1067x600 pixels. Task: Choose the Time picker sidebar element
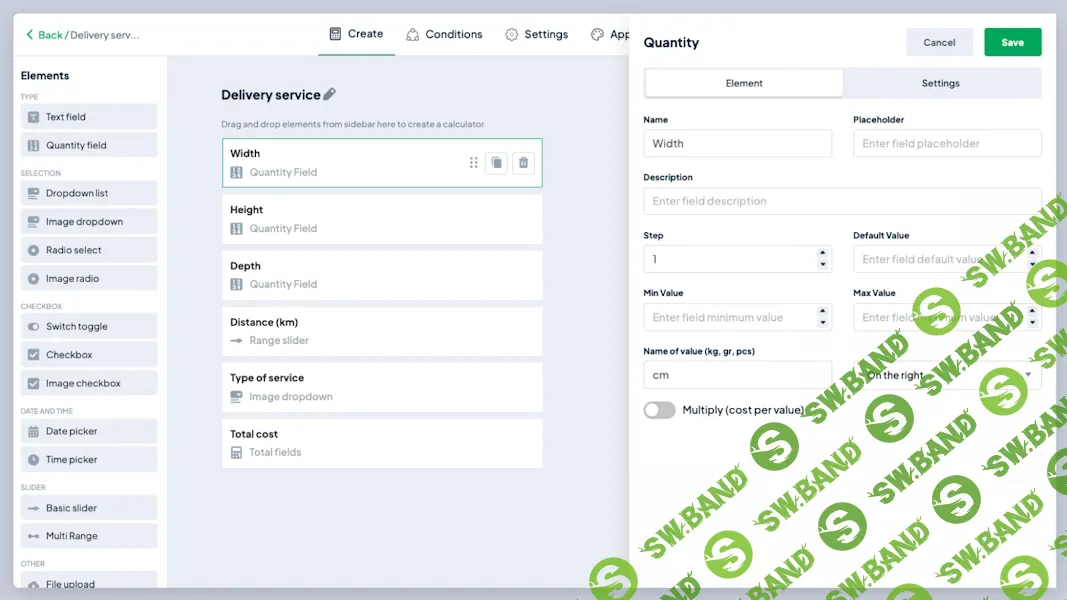tap(88, 460)
